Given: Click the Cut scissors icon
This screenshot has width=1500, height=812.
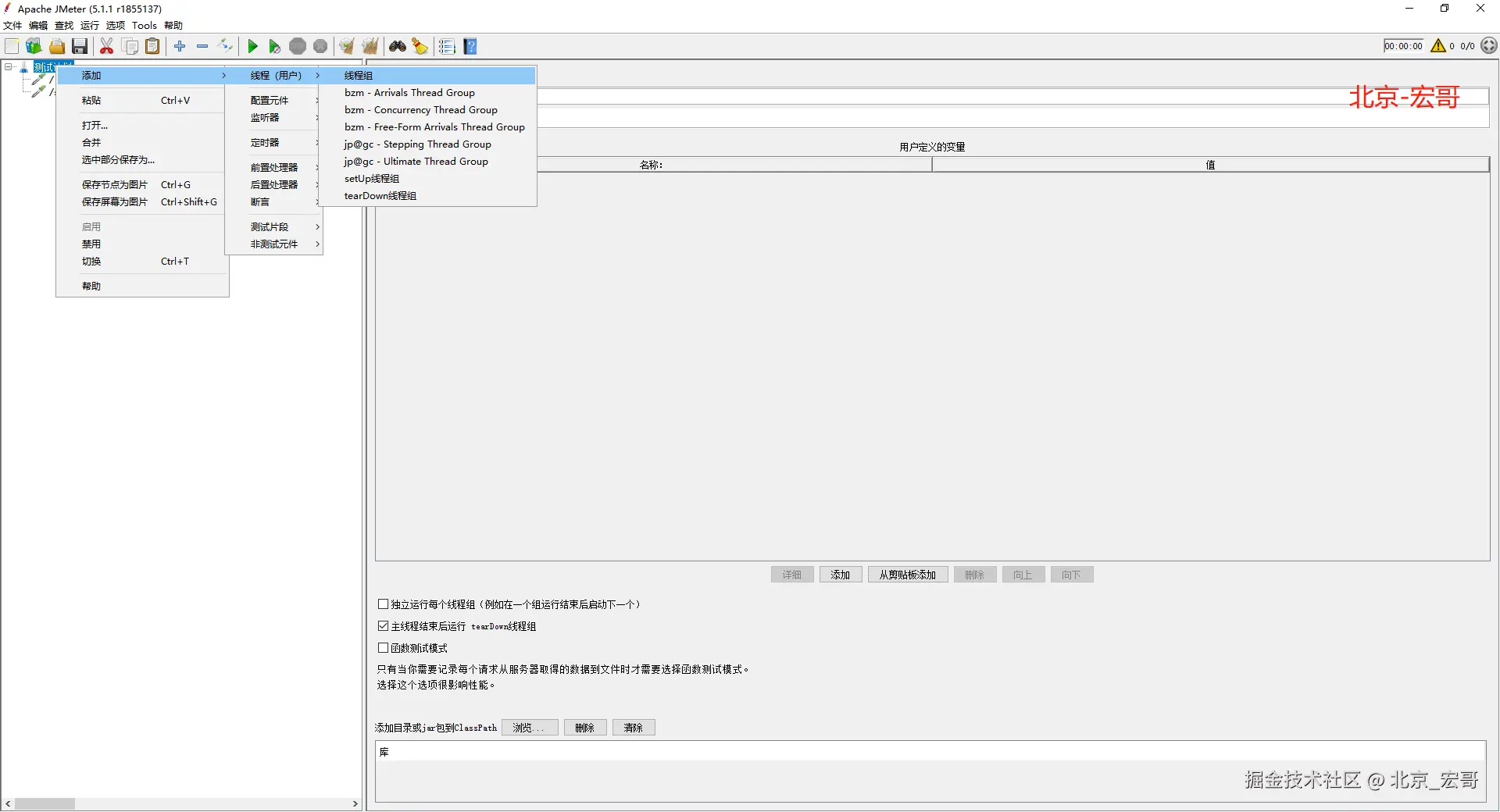Looking at the screenshot, I should coord(107,47).
